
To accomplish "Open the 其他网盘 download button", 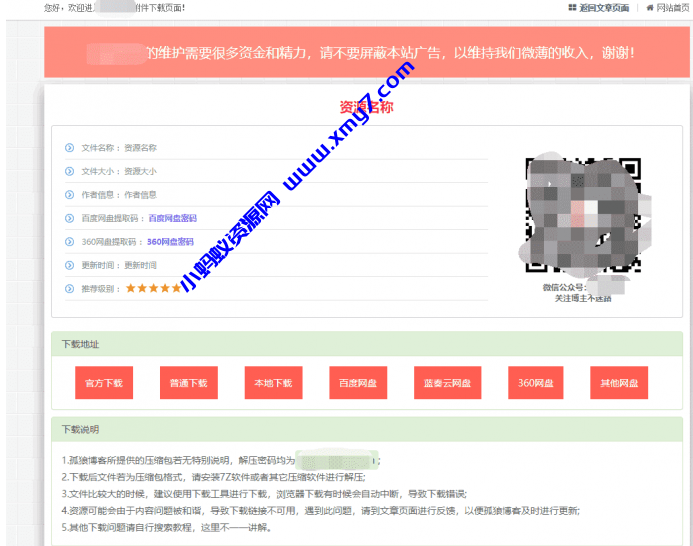I will pos(619,383).
